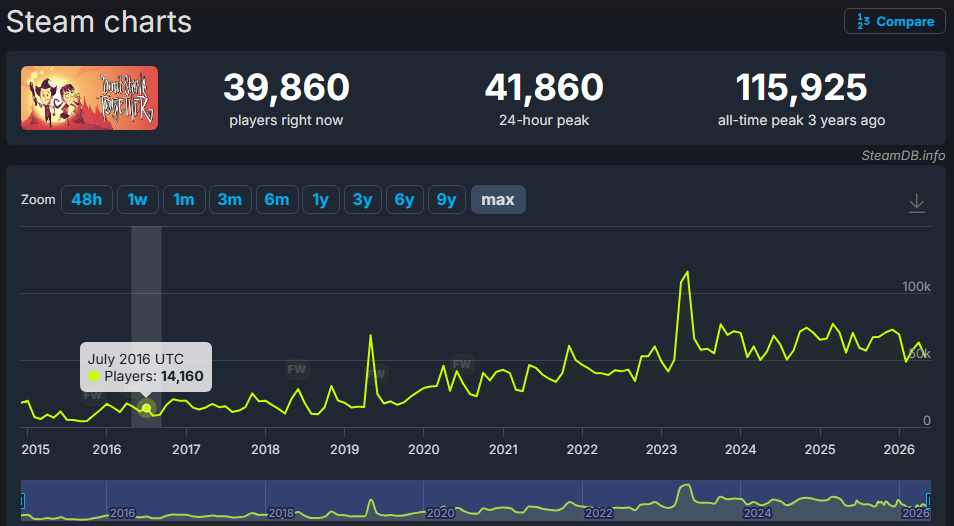
Task: Click the FW marker near mid-2018
Action: point(297,369)
